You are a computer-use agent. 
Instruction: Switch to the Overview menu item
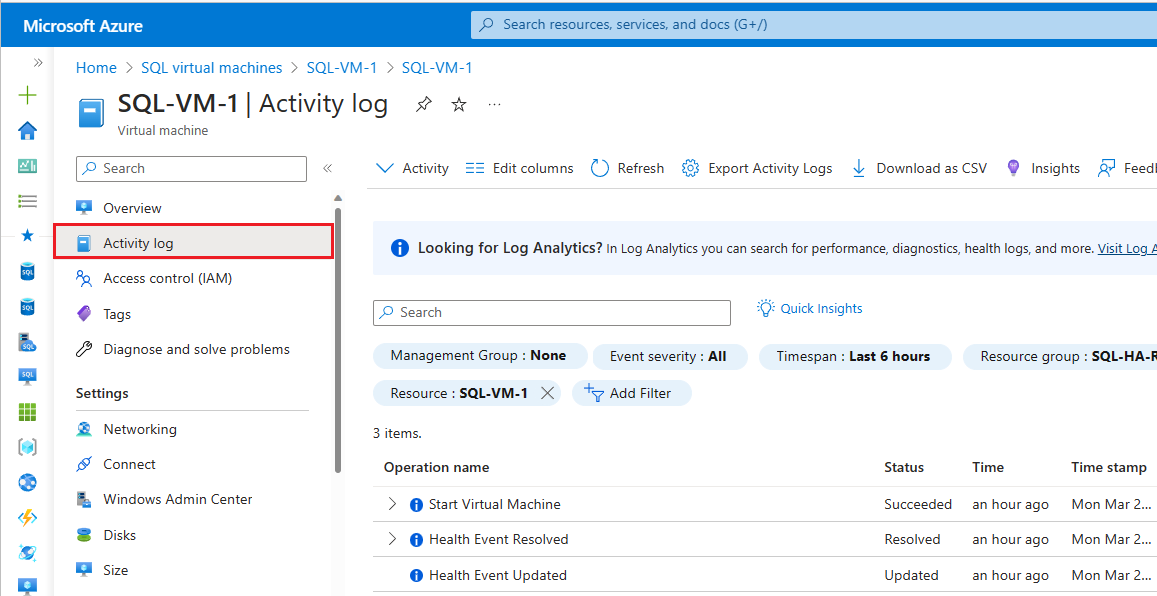pyautogui.click(x=134, y=207)
